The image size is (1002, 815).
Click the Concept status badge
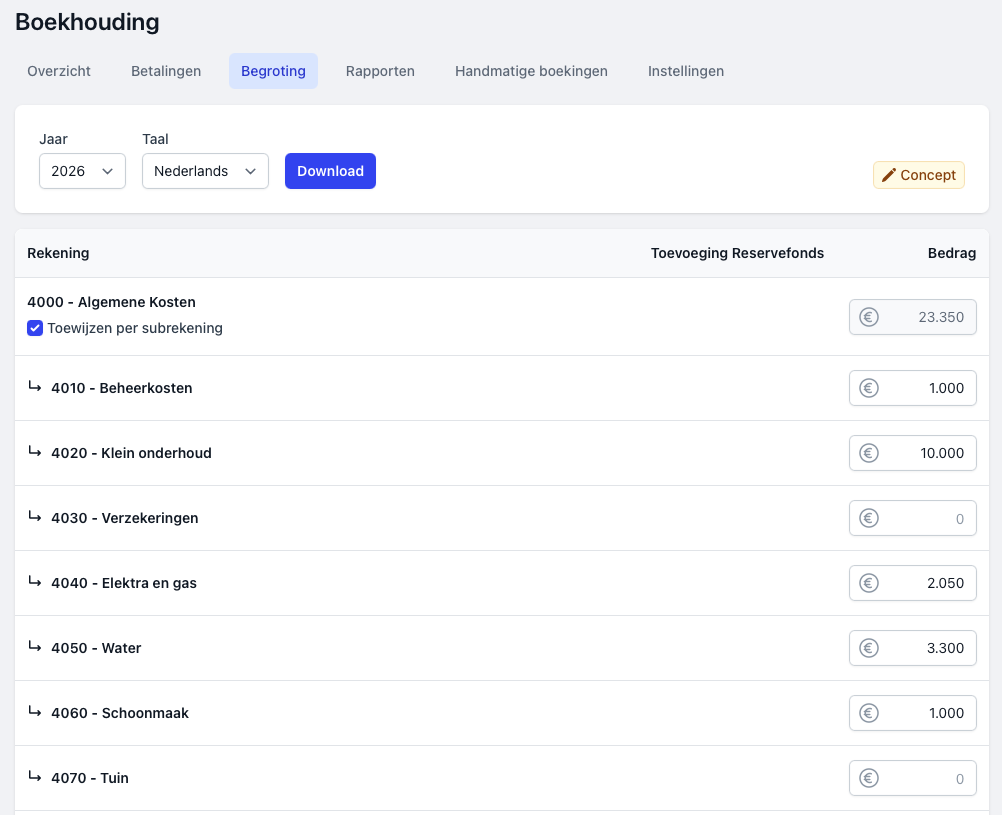tap(919, 175)
